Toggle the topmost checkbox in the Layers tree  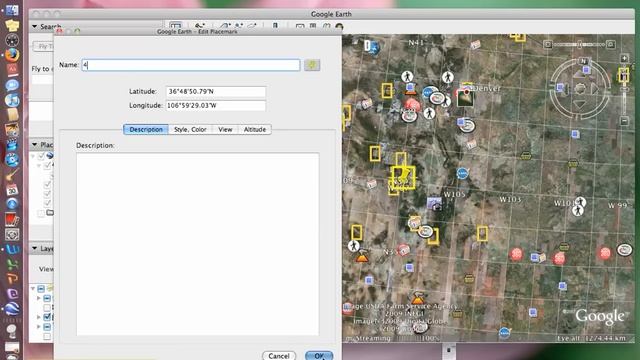pos(41,289)
